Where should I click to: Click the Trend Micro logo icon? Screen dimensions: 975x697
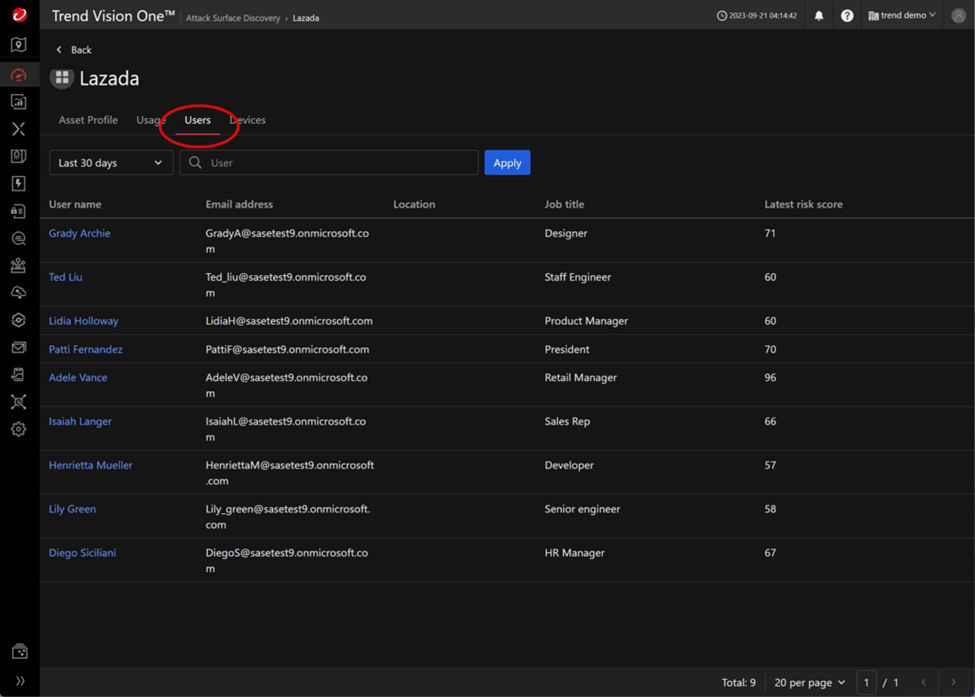click(19, 14)
